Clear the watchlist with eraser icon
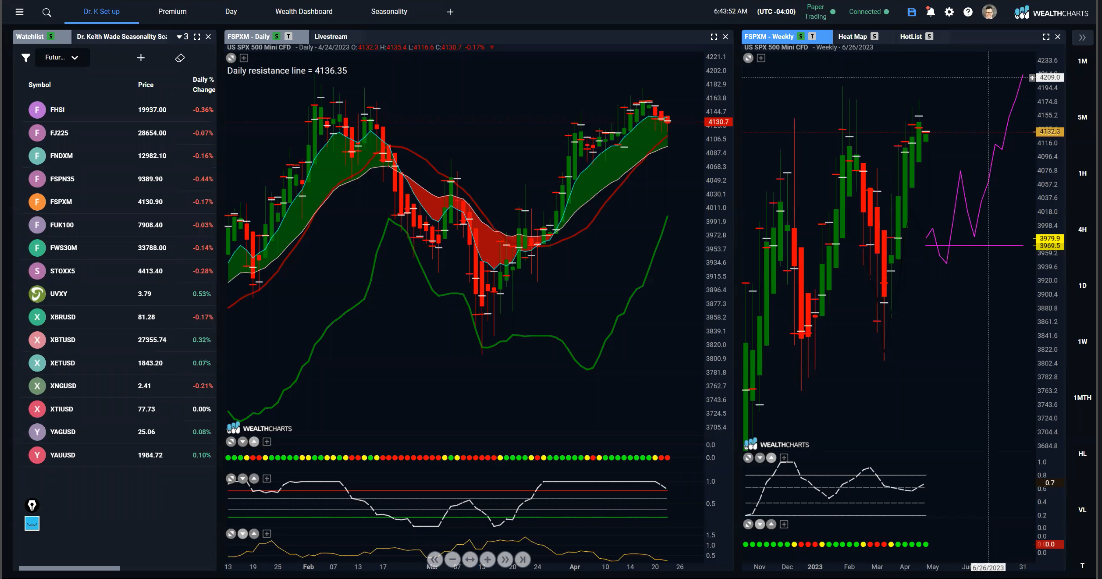 pyautogui.click(x=180, y=58)
